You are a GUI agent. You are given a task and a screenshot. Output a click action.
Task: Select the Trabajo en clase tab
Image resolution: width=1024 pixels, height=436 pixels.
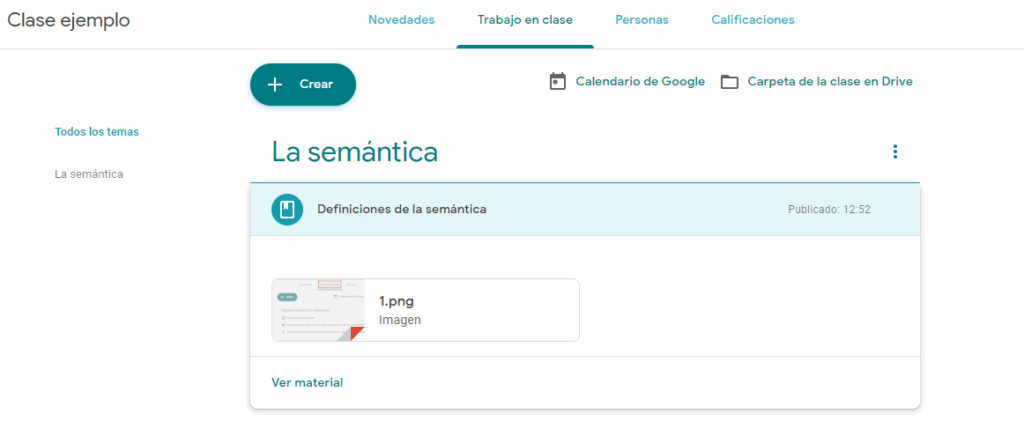tap(524, 20)
